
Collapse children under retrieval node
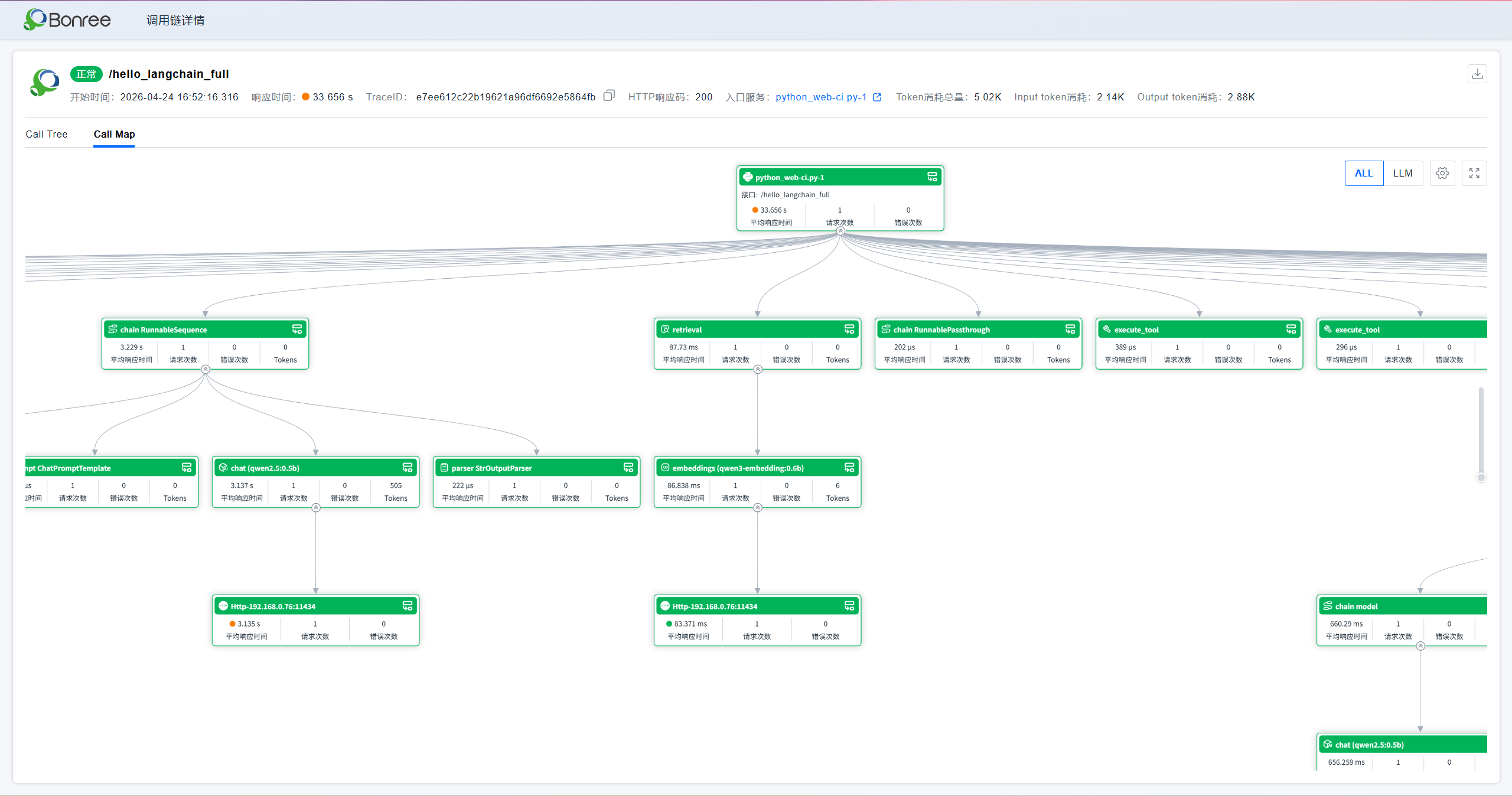click(x=758, y=369)
